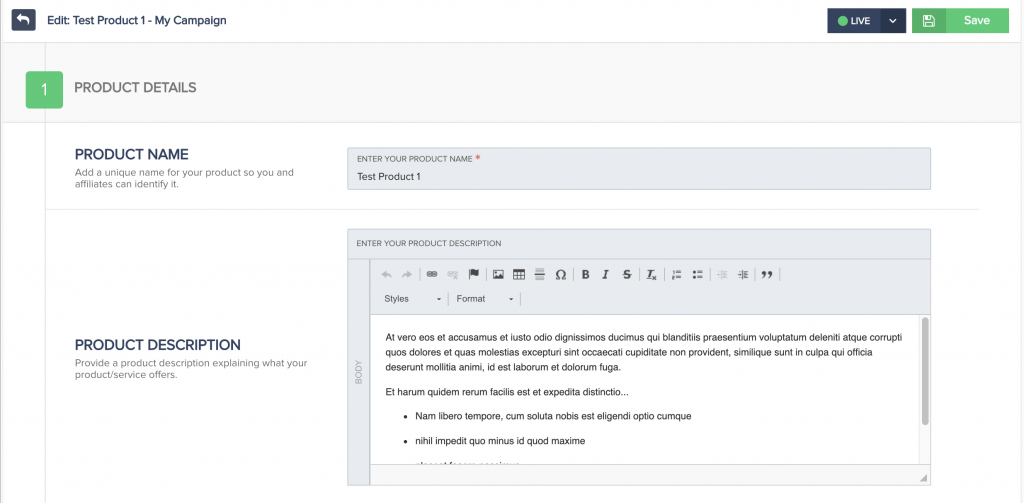This screenshot has height=503, width=1024.
Task: Toggle strikethrough formatting
Action: click(627, 274)
